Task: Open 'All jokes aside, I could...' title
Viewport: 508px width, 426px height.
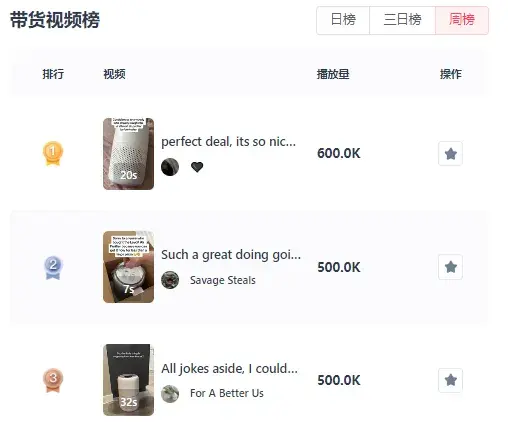Action: point(229,369)
